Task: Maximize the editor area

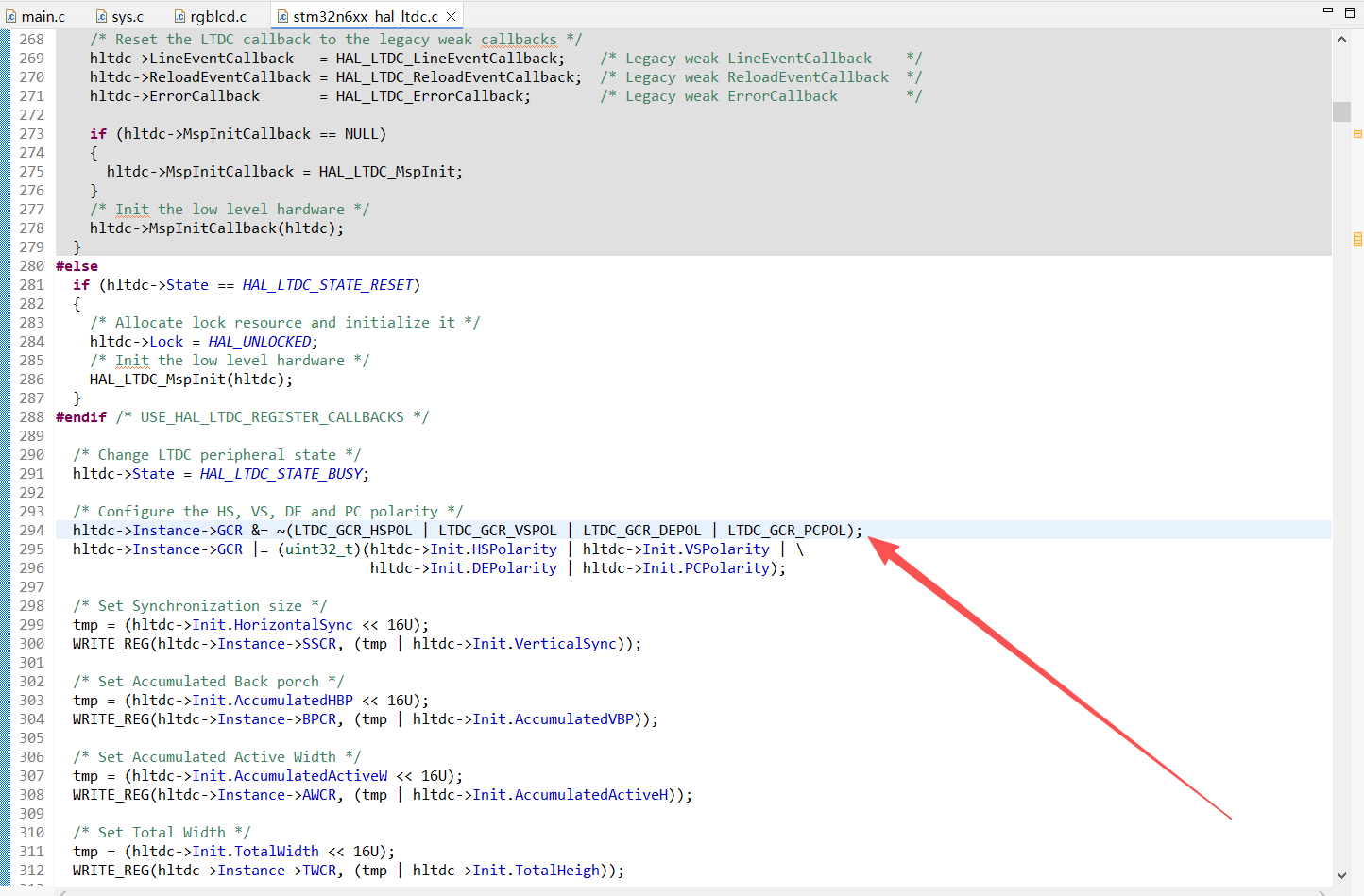Action: click(x=1350, y=11)
